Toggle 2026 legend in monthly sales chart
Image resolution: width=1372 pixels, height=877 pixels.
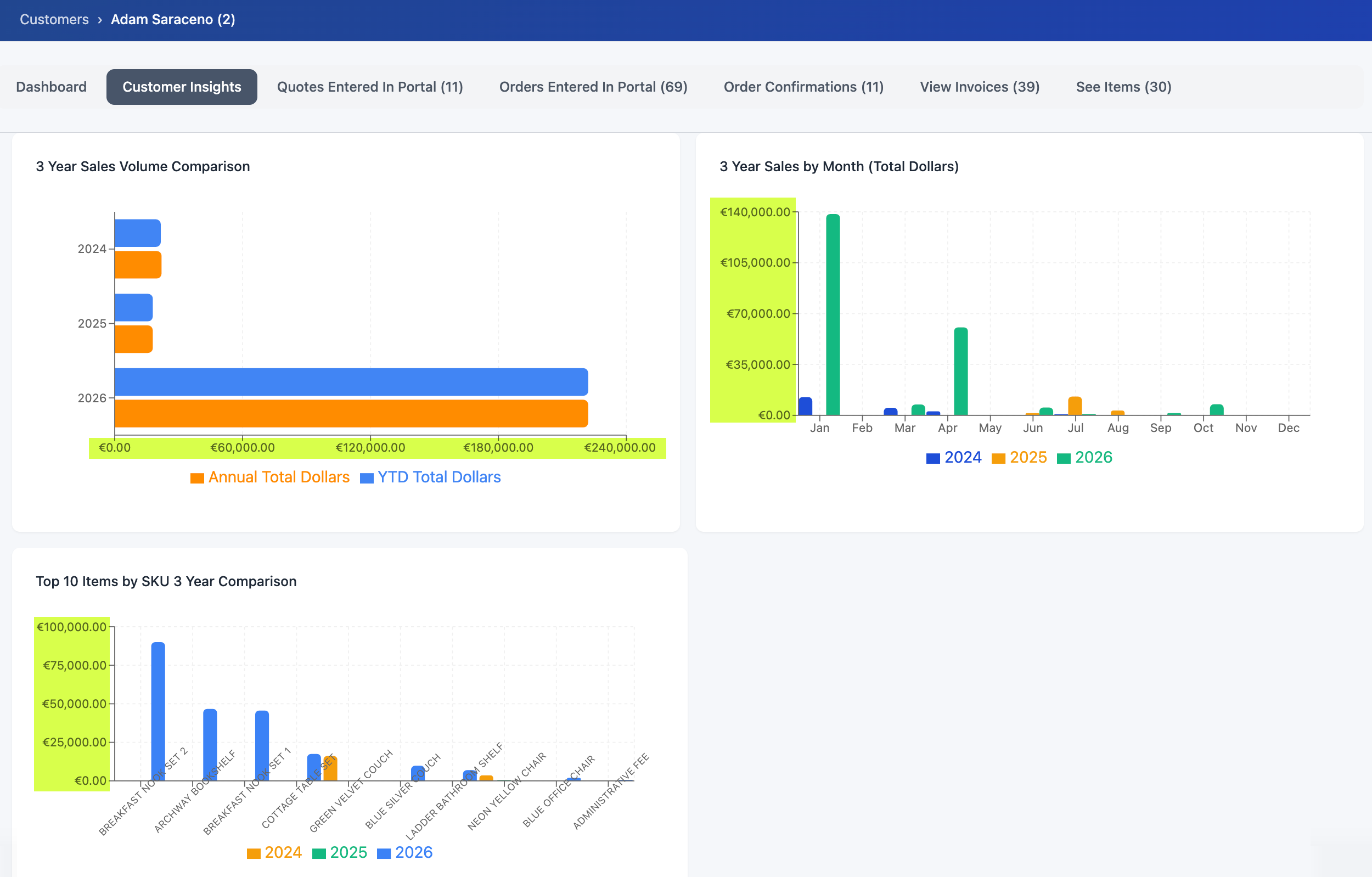click(1084, 457)
